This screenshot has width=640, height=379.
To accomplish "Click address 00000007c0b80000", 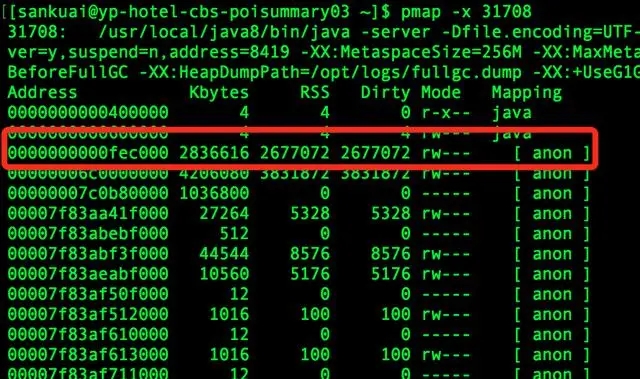I will click(x=88, y=193).
